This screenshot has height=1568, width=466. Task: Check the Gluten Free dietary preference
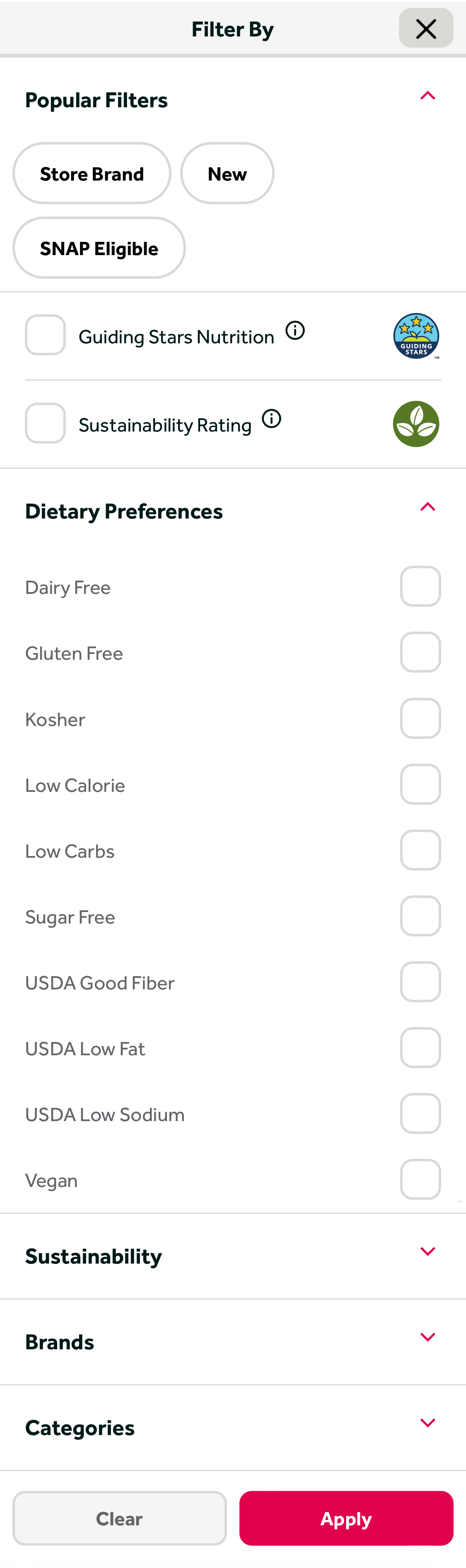click(420, 652)
